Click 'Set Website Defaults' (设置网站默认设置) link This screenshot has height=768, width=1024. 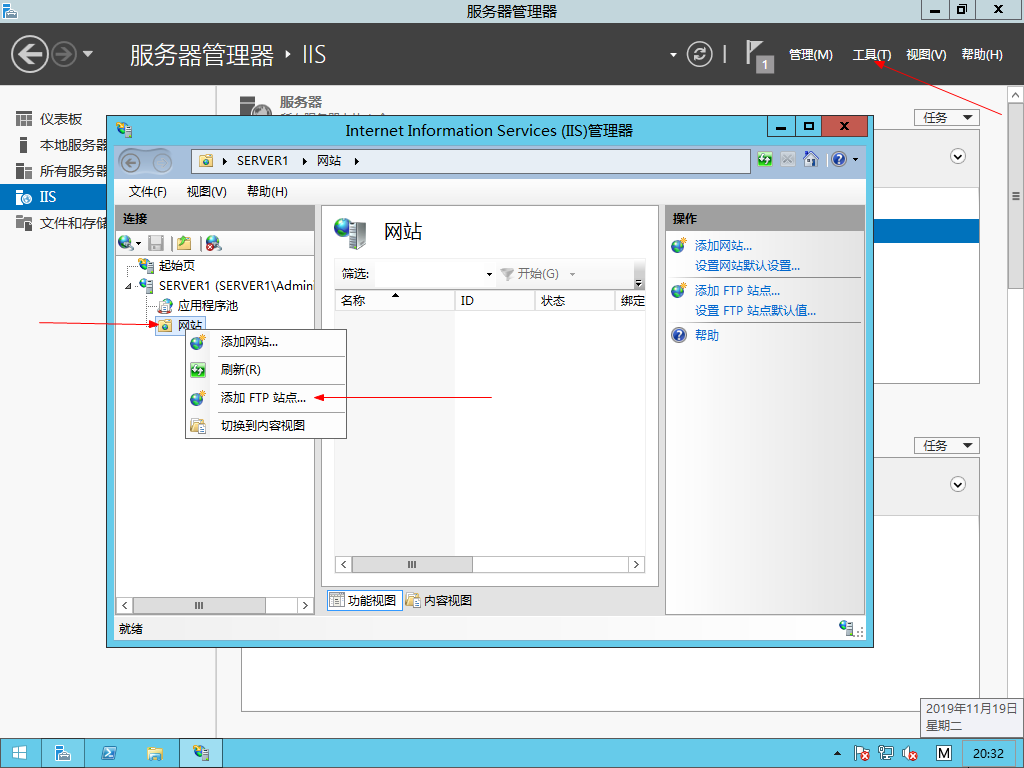(747, 266)
